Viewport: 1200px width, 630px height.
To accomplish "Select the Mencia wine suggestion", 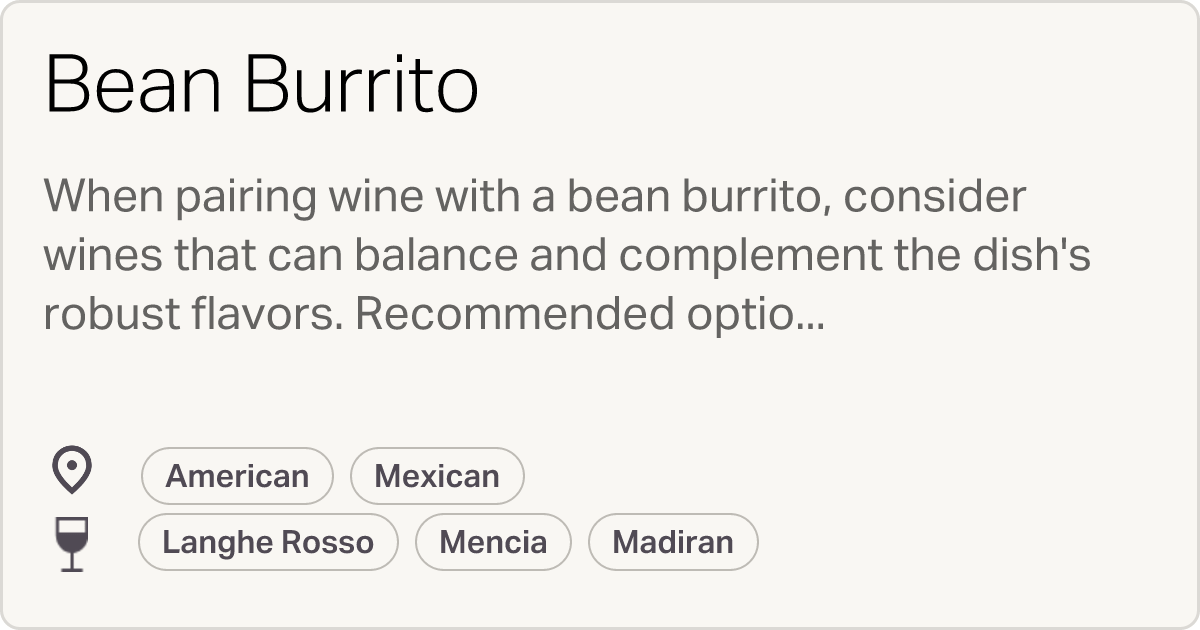I will pos(493,541).
